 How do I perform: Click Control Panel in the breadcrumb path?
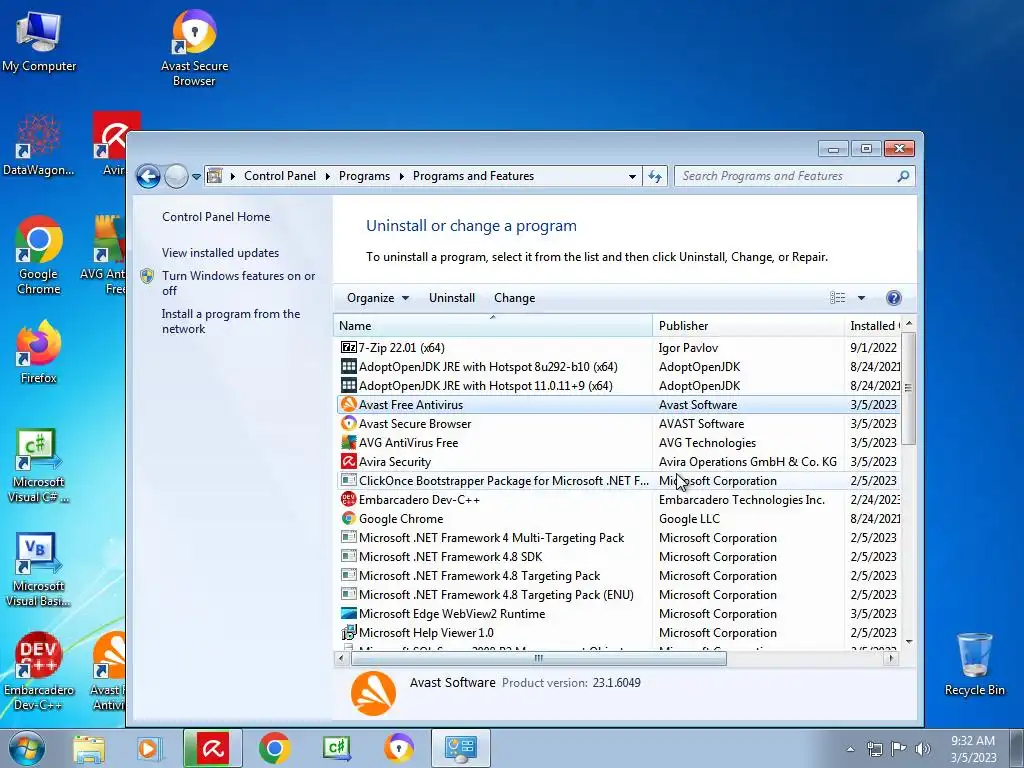click(x=280, y=176)
